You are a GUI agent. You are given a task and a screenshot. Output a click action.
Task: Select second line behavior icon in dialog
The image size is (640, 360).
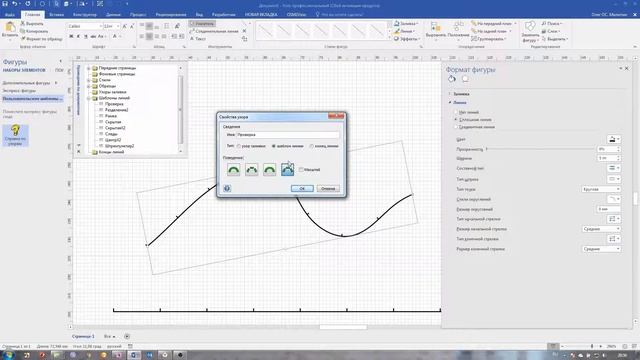click(x=251, y=169)
